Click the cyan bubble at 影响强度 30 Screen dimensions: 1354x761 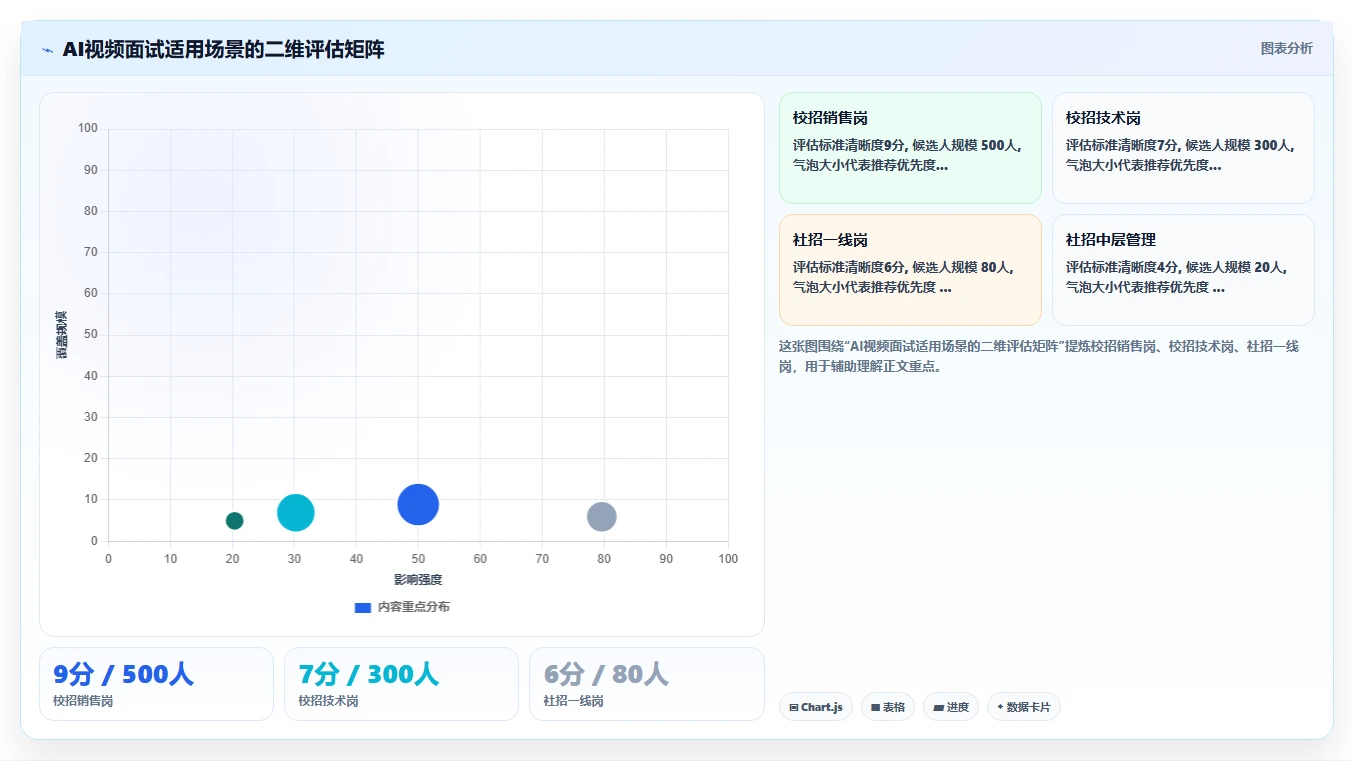(x=295, y=513)
